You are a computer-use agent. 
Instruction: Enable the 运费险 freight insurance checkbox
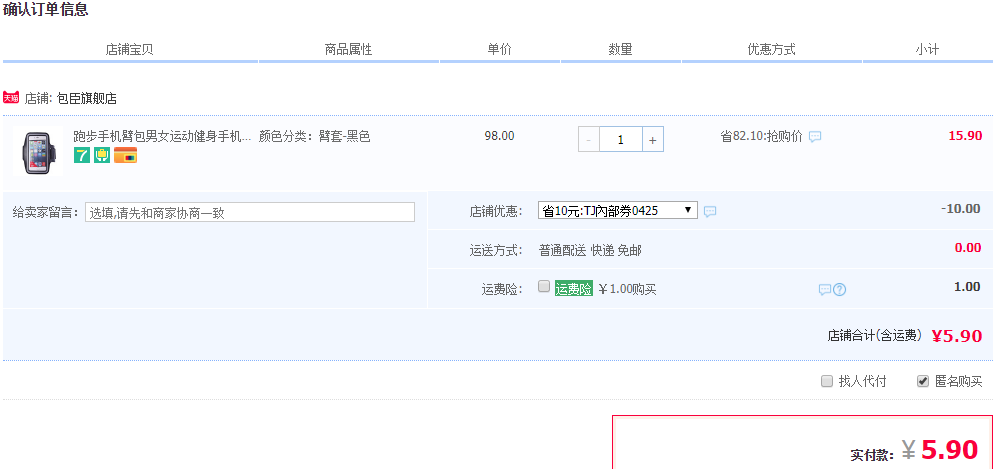[x=543, y=286]
